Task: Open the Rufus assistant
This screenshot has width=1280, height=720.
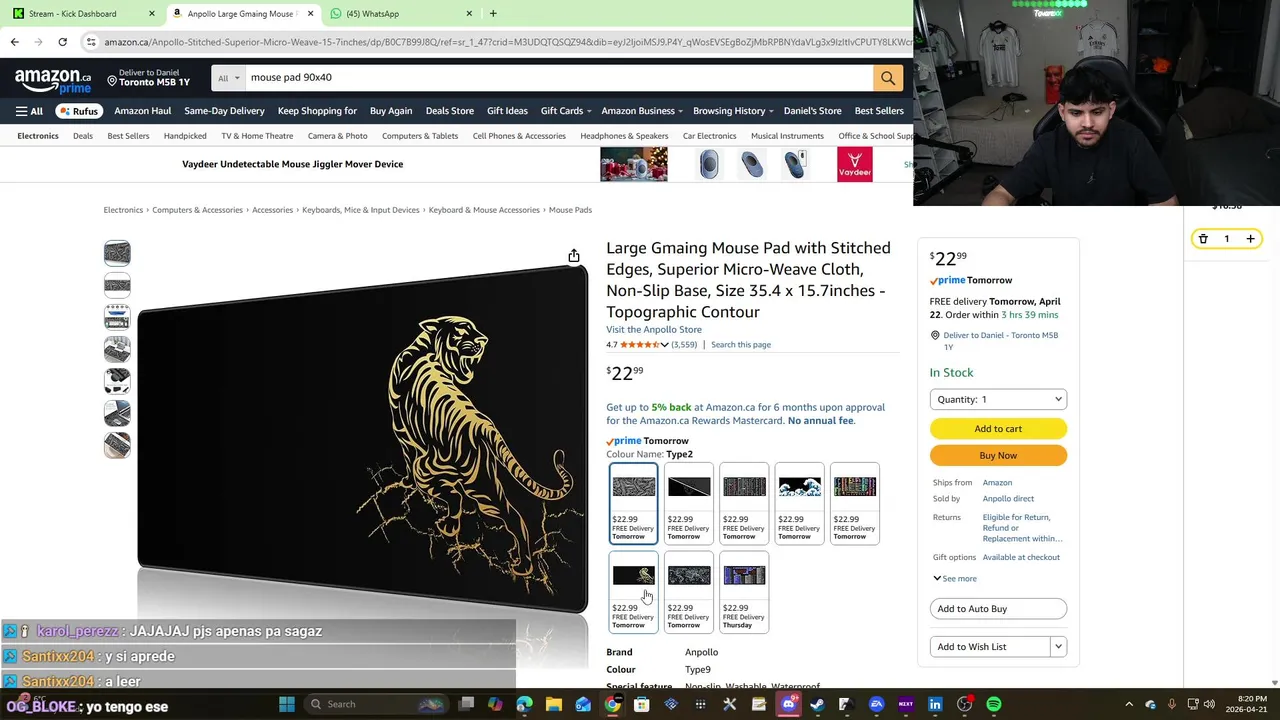Action: pyautogui.click(x=79, y=111)
